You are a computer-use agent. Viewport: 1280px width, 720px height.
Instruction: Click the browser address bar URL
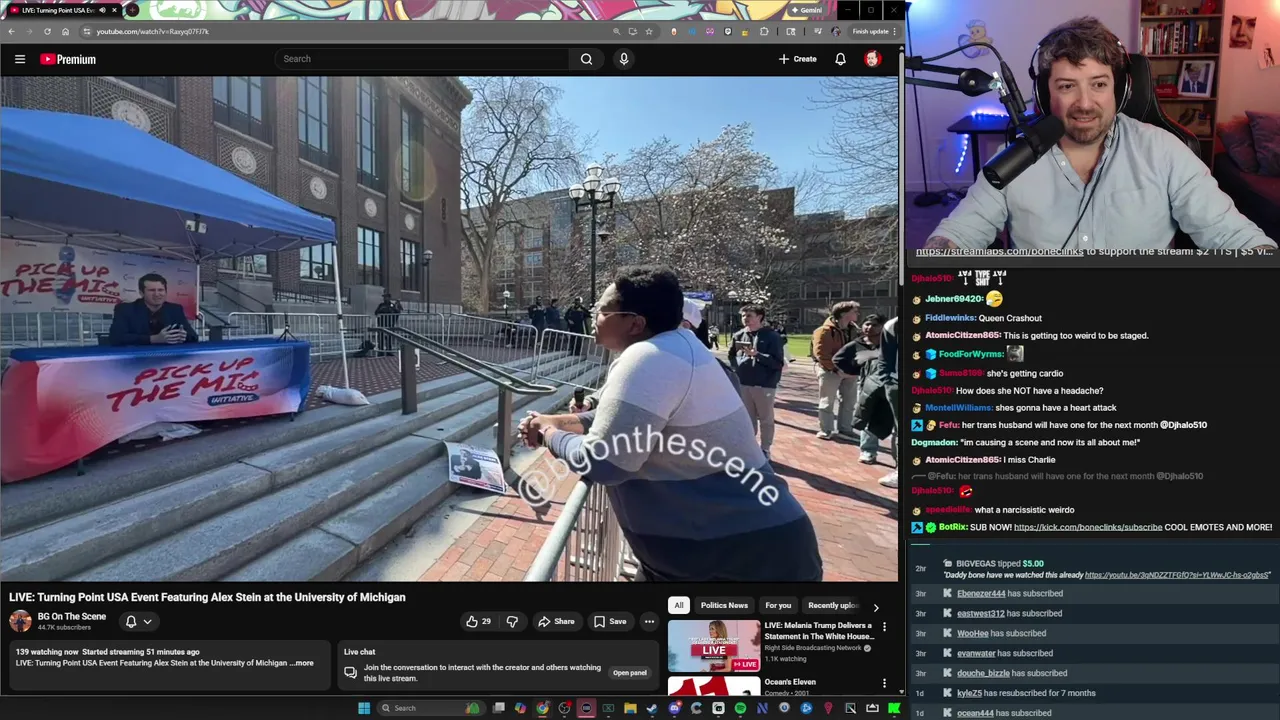coord(153,31)
